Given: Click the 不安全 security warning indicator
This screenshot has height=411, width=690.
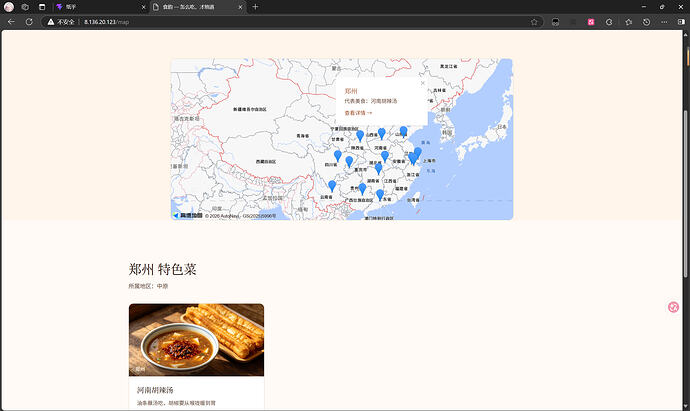Looking at the screenshot, I should tap(61, 22).
